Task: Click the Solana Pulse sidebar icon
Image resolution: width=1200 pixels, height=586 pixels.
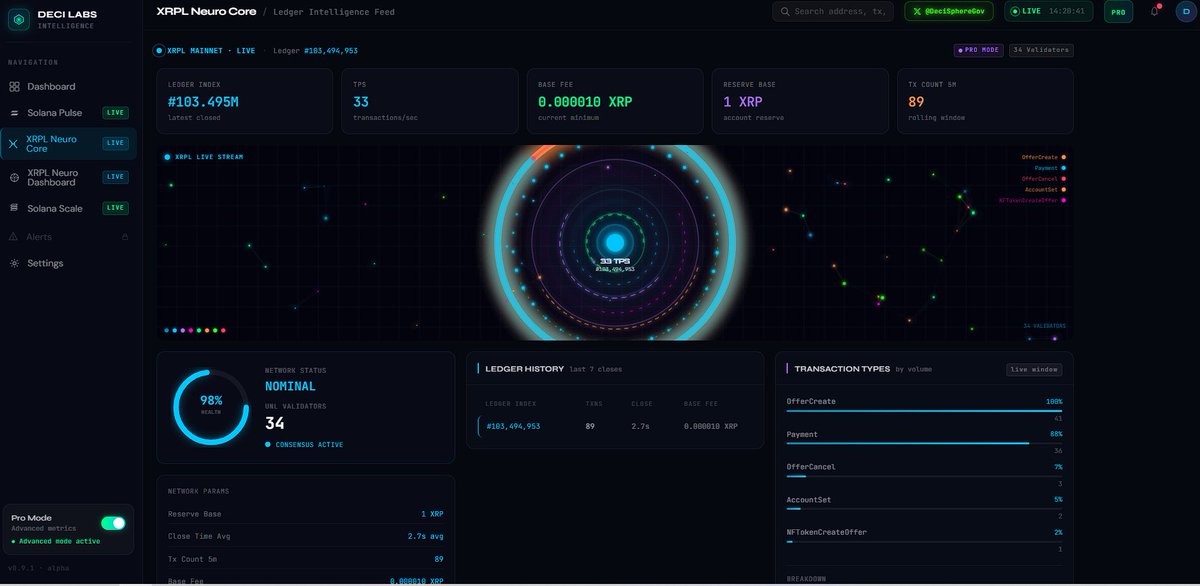Action: point(14,113)
